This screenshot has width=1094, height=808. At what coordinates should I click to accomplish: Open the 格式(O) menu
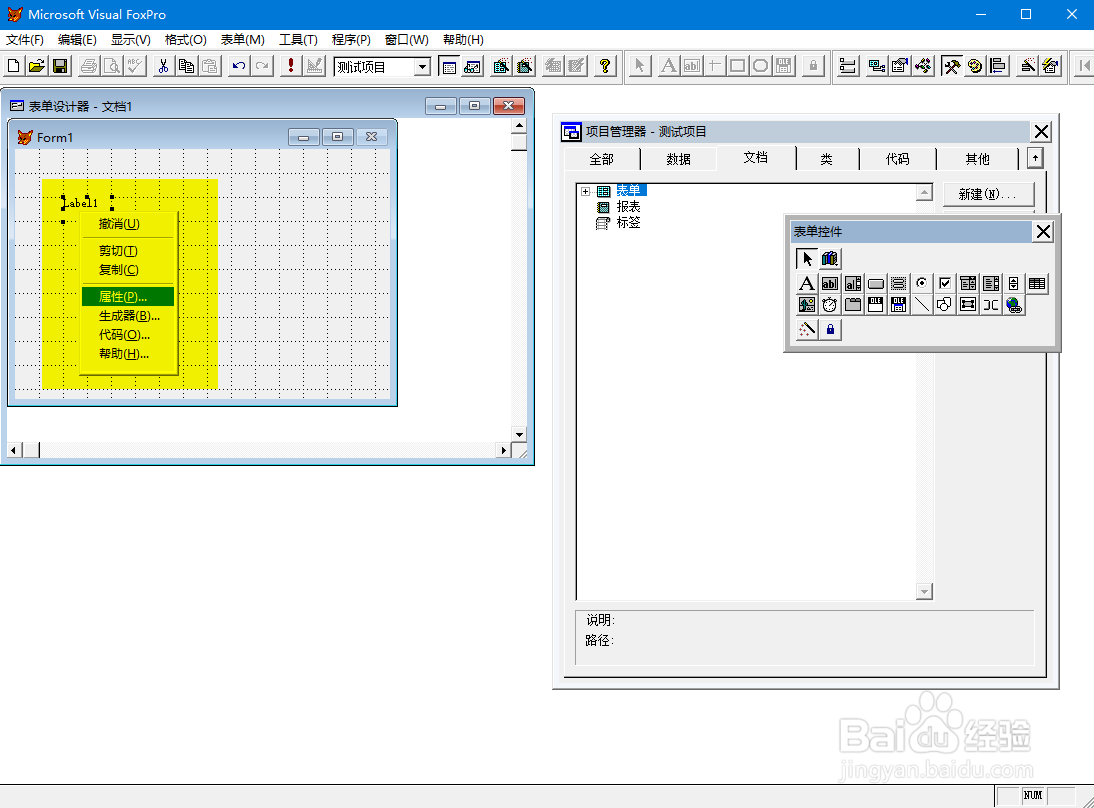tap(186, 40)
